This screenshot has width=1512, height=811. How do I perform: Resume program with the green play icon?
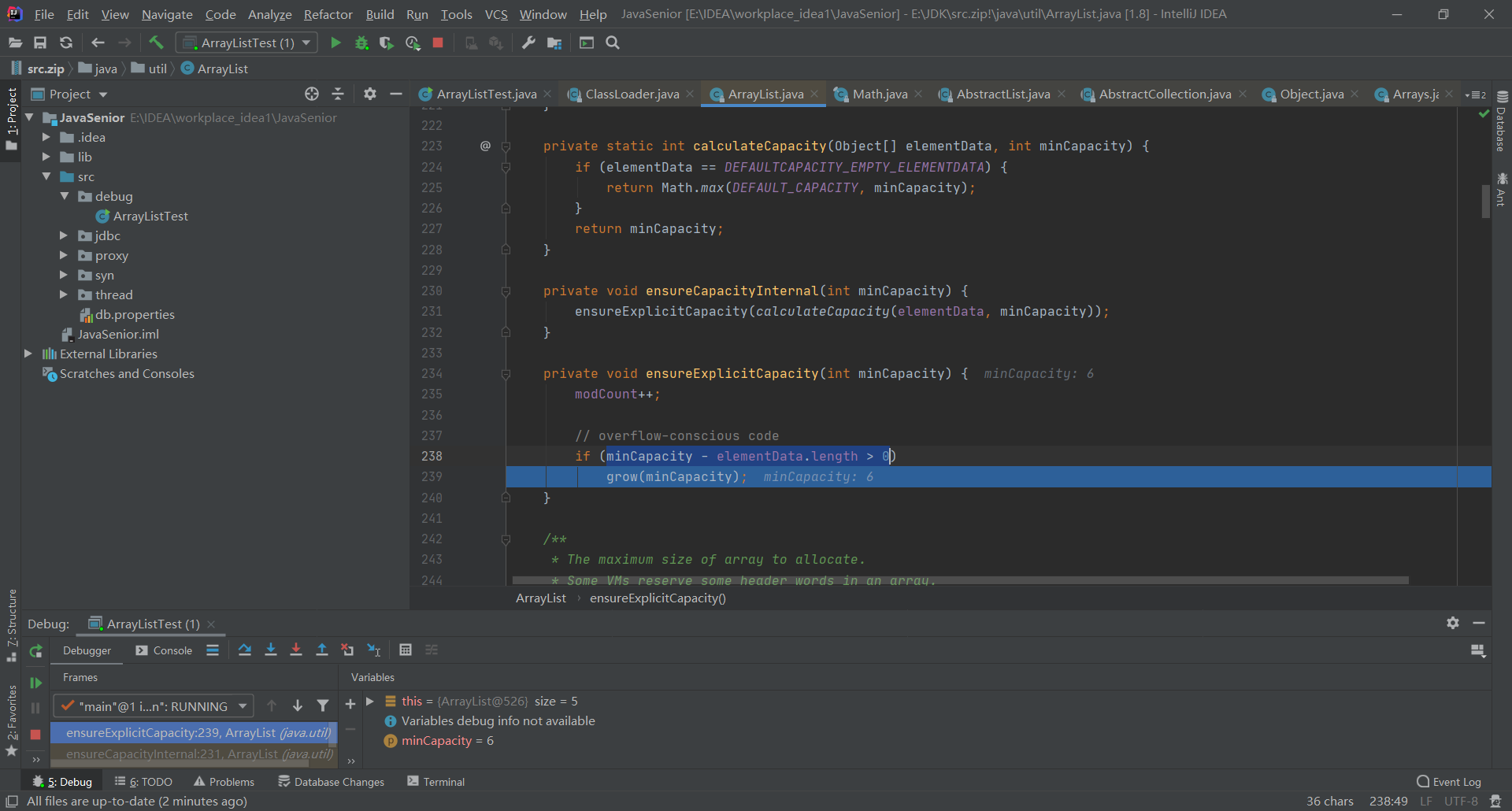pyautogui.click(x=35, y=683)
